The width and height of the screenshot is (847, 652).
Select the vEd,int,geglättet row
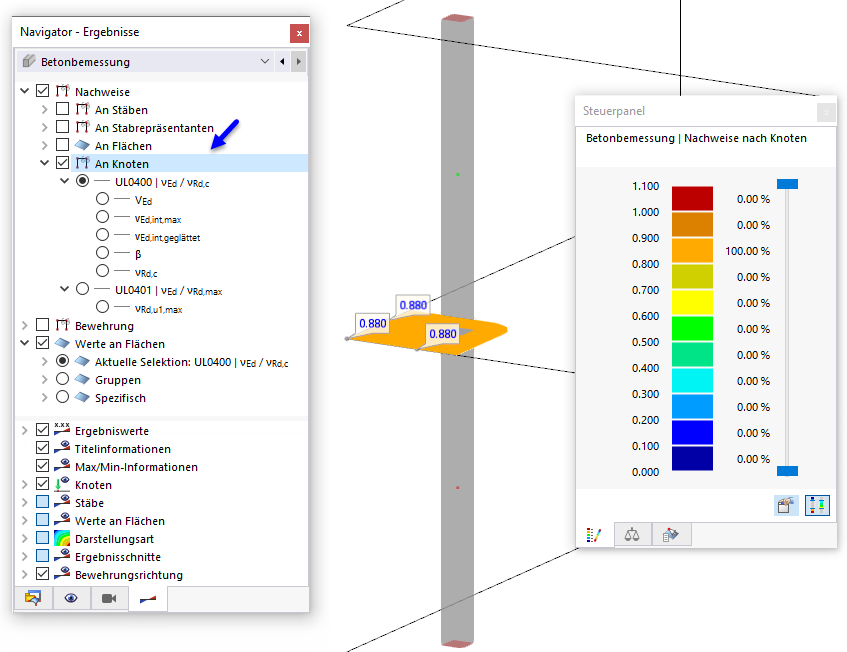click(167, 237)
